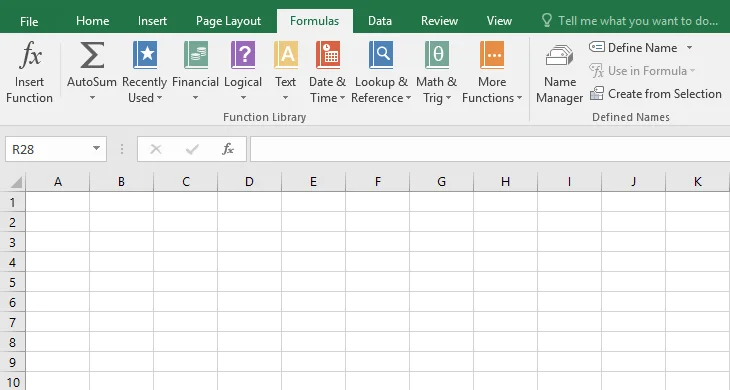This screenshot has height=390, width=730.
Task: Click the AutoSum sigma icon
Action: pyautogui.click(x=92, y=55)
